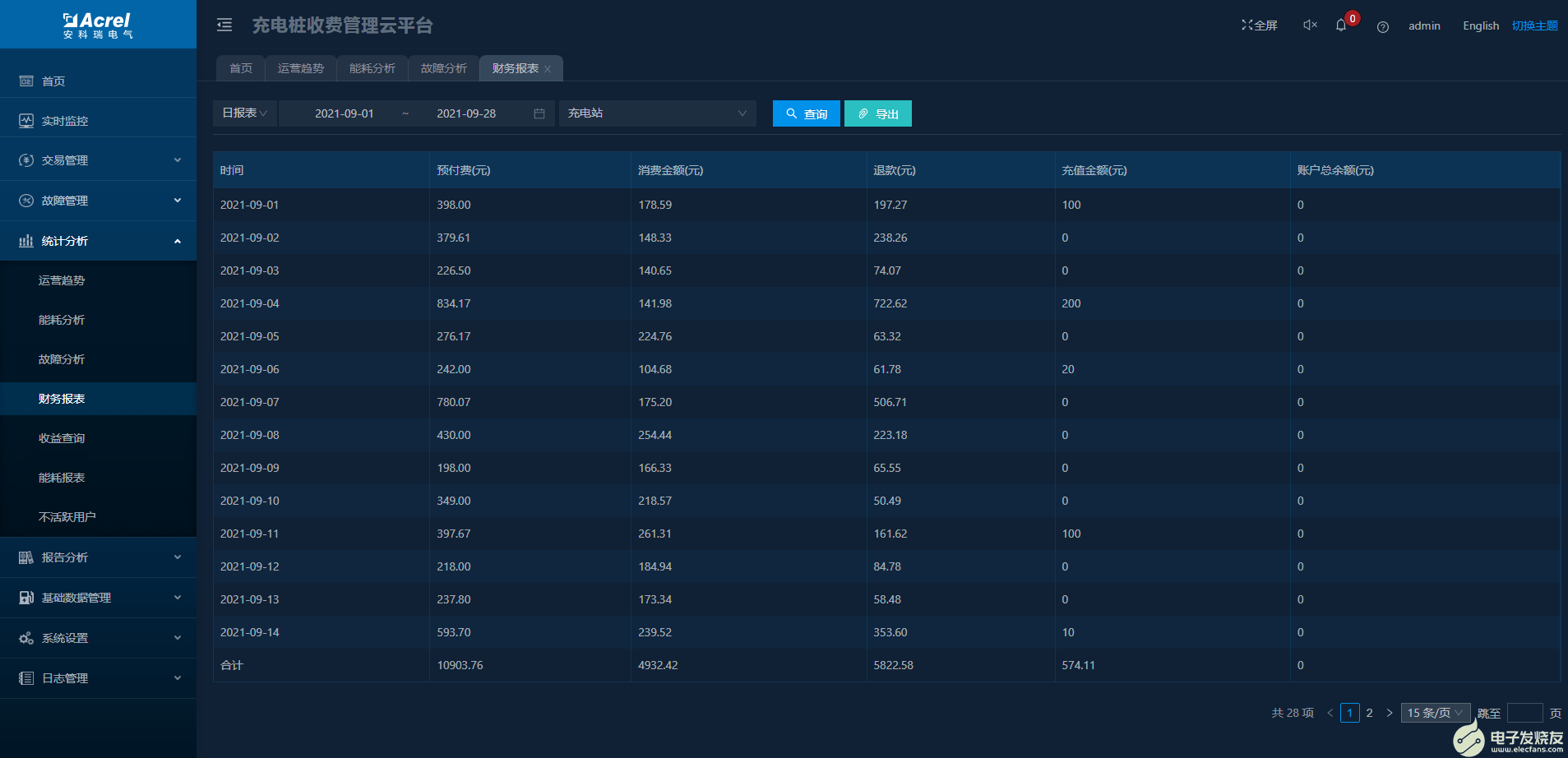This screenshot has width=1568, height=758.
Task: Click the 首页 home icon in the sidebar
Action: [26, 81]
